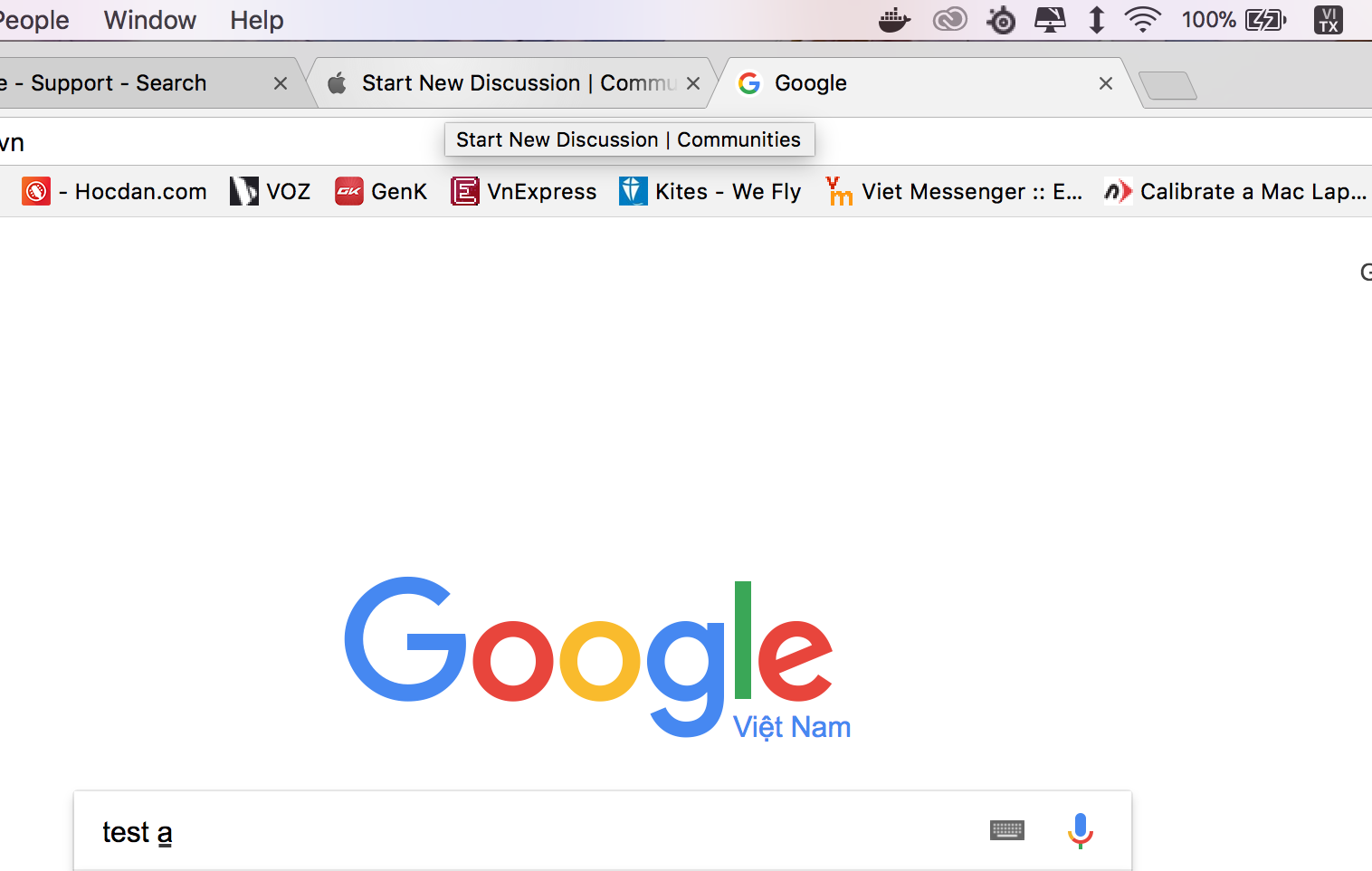Click the battery status icon
1372x871 pixels.
(1265, 20)
